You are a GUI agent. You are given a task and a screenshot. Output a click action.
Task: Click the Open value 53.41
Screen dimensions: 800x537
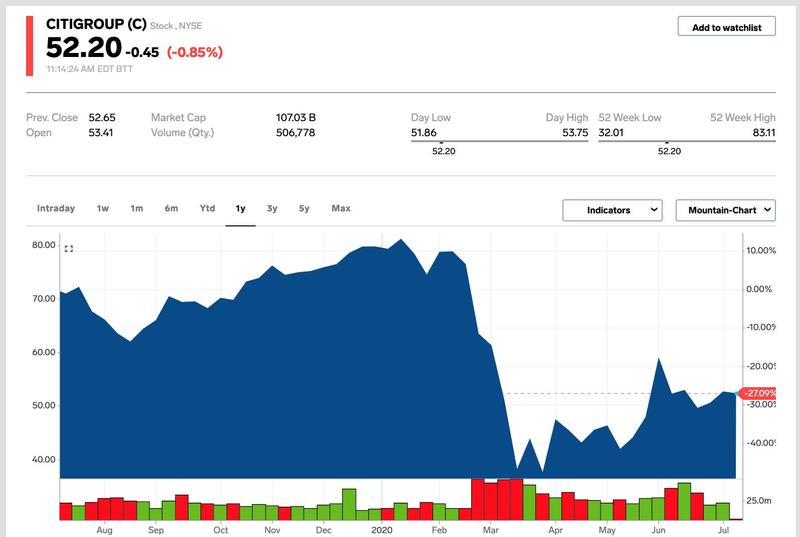click(101, 133)
